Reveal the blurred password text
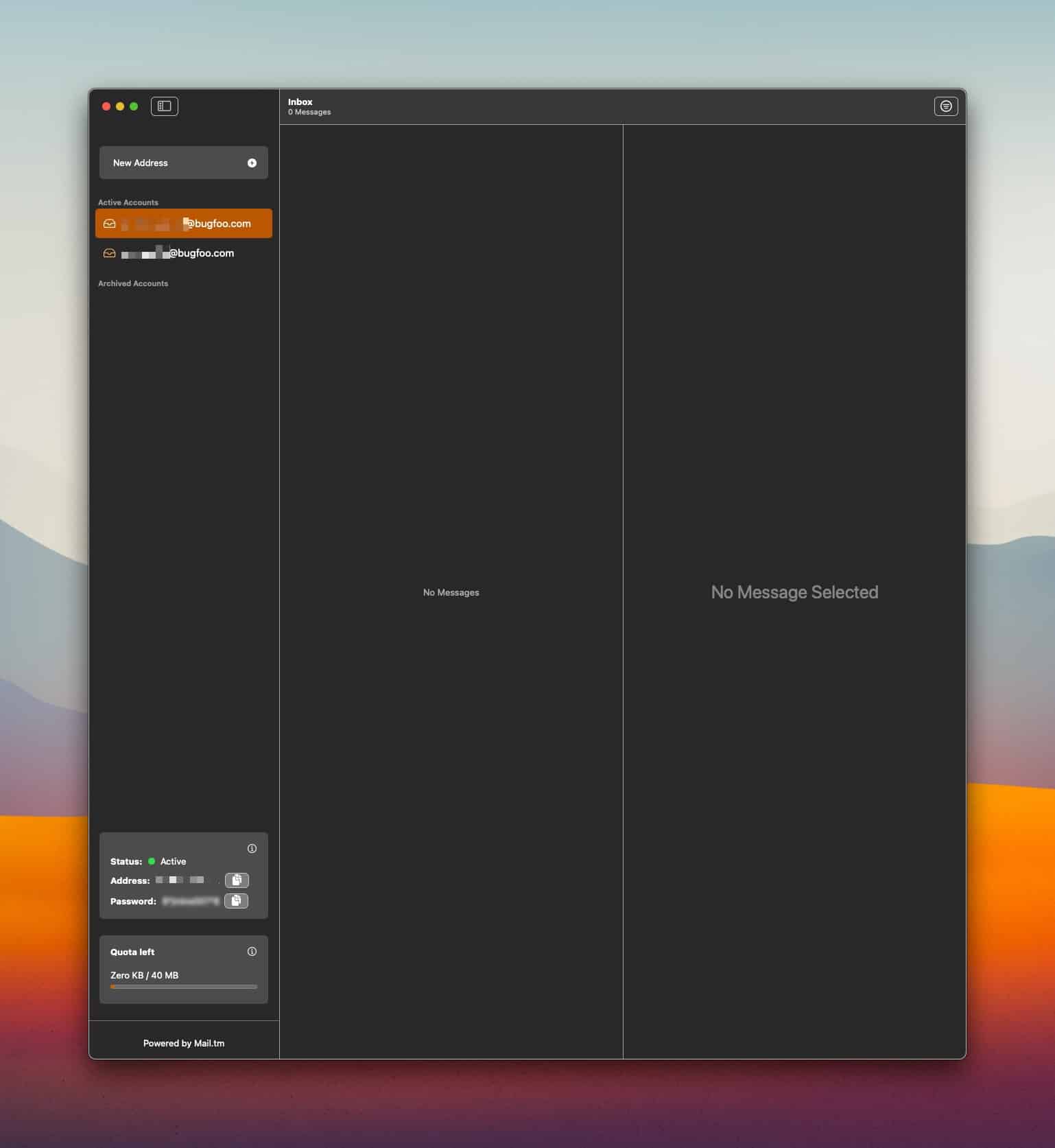Image resolution: width=1055 pixels, height=1148 pixels. pyautogui.click(x=190, y=901)
